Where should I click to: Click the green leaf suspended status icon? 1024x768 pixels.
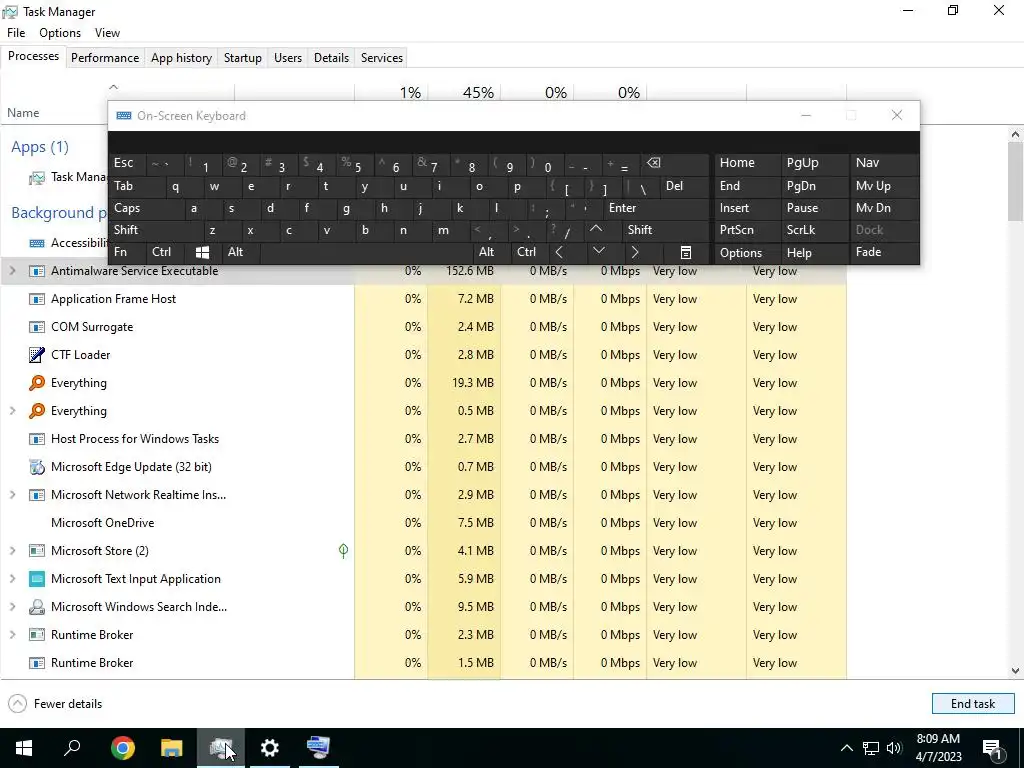344,551
